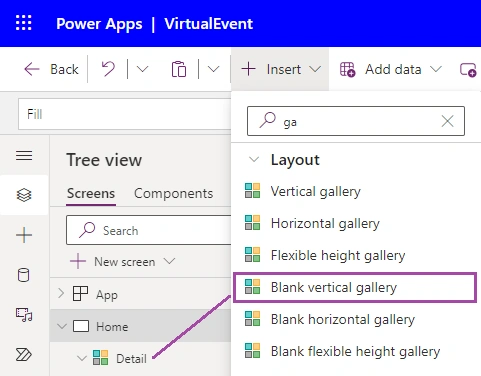Click New screen button
This screenshot has width=481, height=376.
click(x=113, y=262)
